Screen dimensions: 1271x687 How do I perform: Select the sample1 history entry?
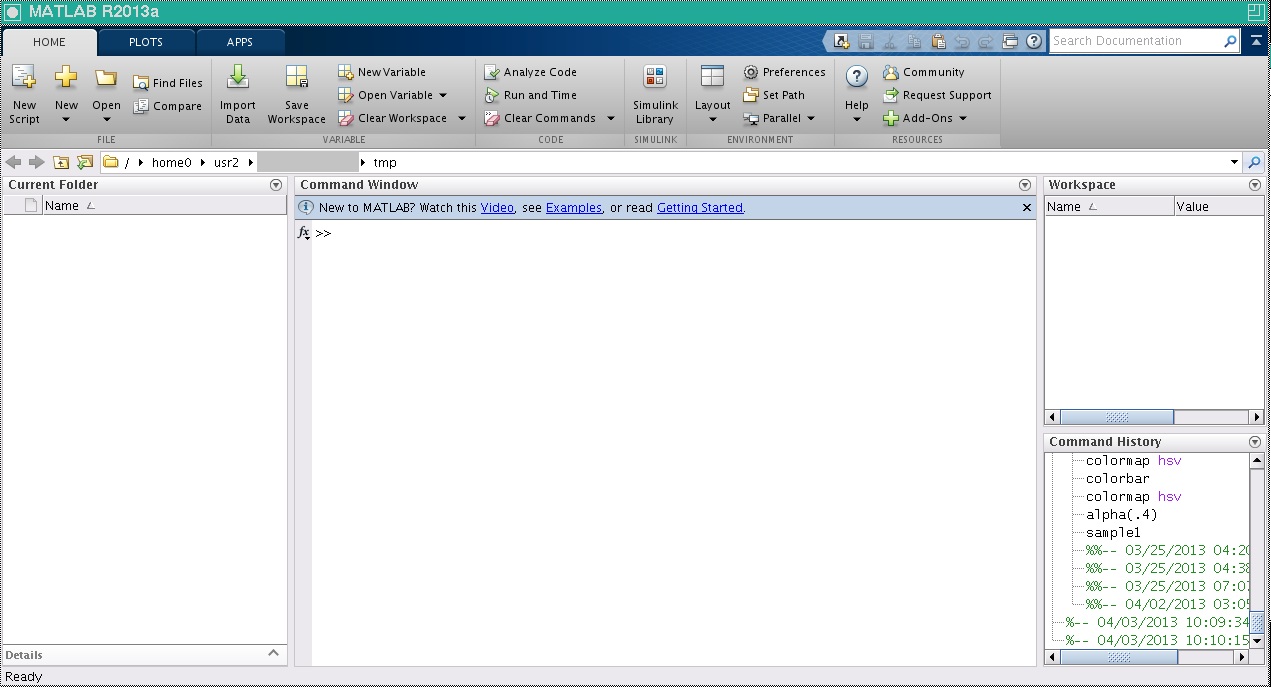tap(1113, 533)
